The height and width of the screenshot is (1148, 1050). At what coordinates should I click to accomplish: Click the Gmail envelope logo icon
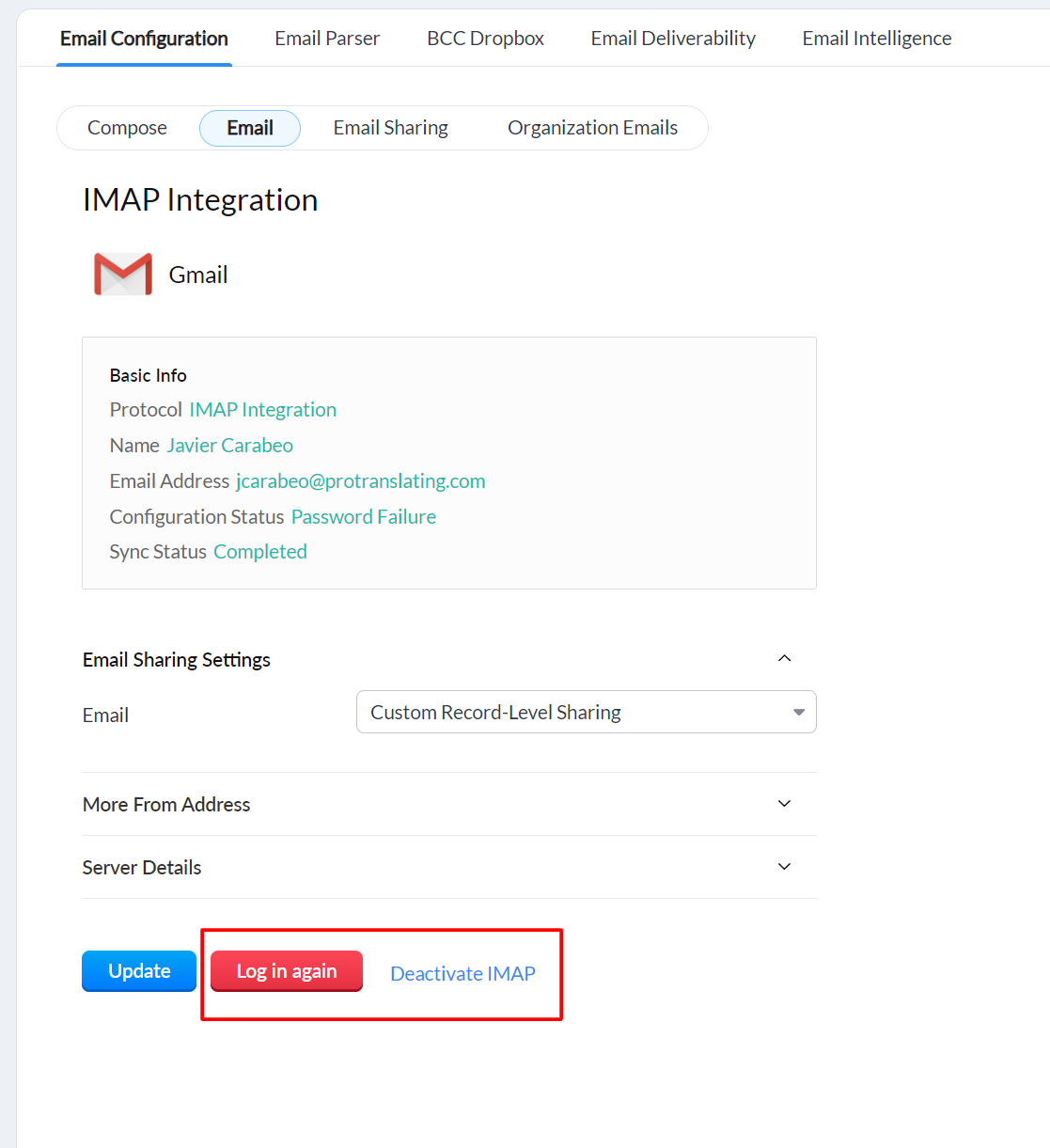tap(123, 274)
